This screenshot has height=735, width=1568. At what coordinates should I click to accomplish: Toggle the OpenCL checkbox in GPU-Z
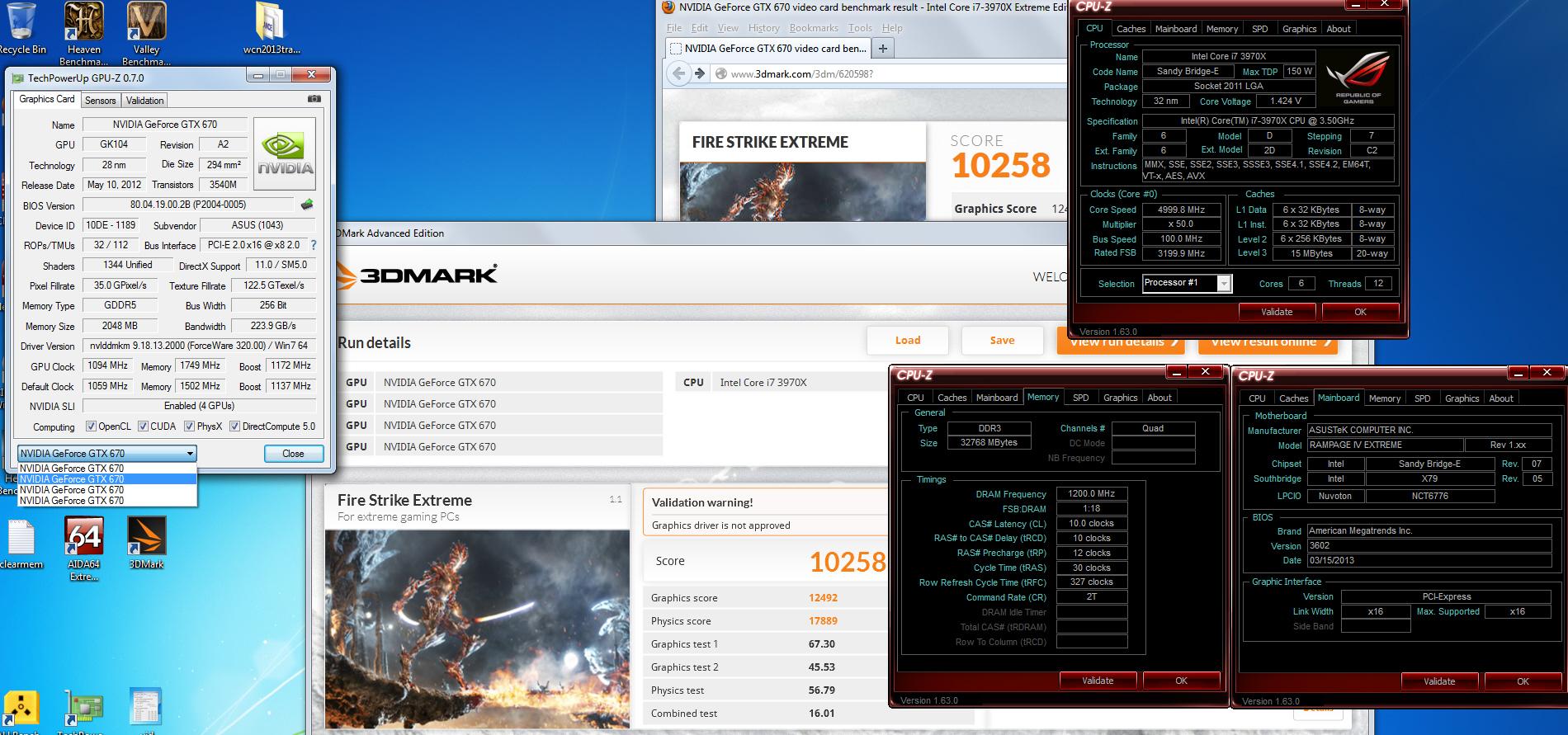click(x=92, y=426)
